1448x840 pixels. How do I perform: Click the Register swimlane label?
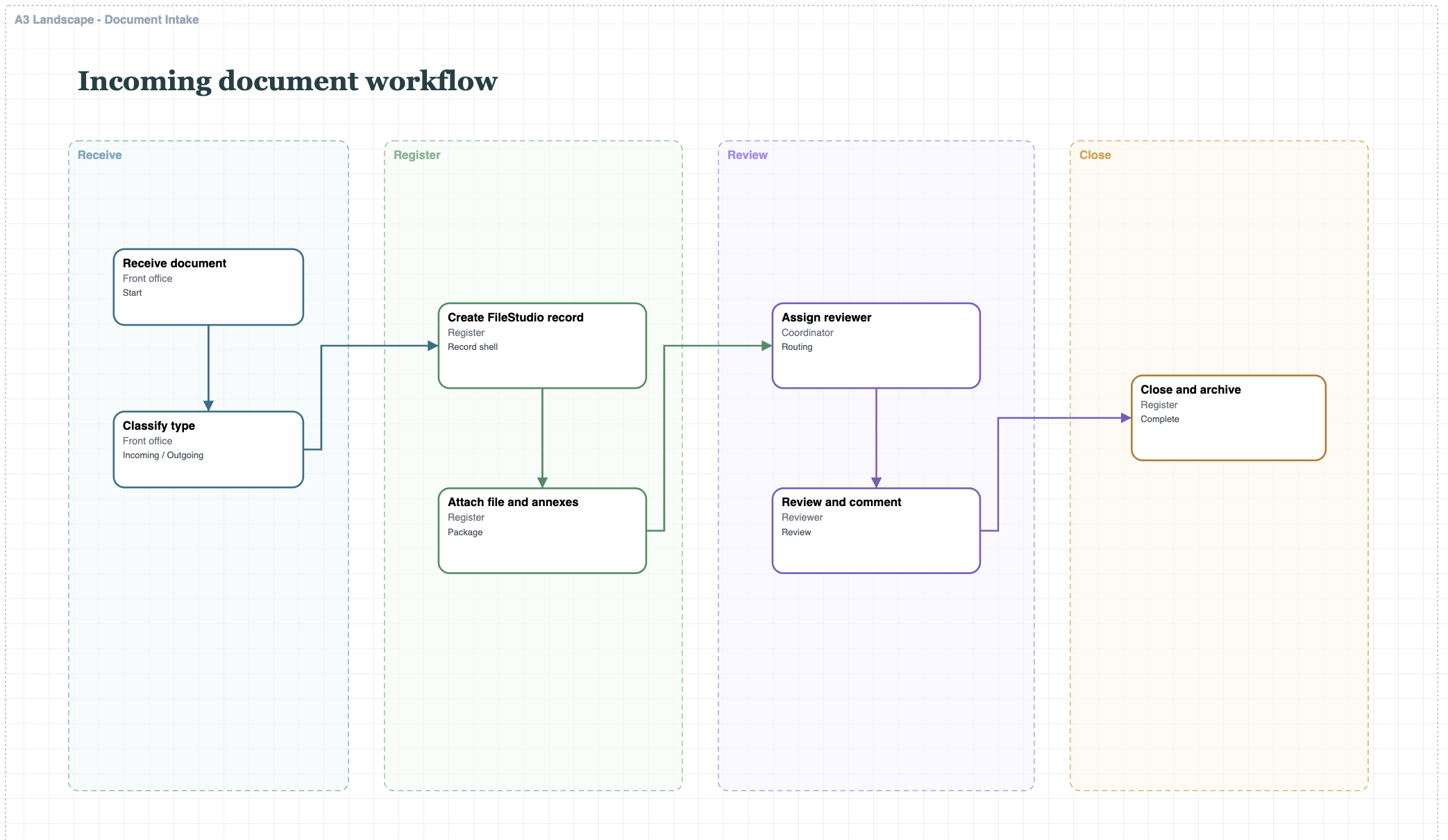point(416,155)
